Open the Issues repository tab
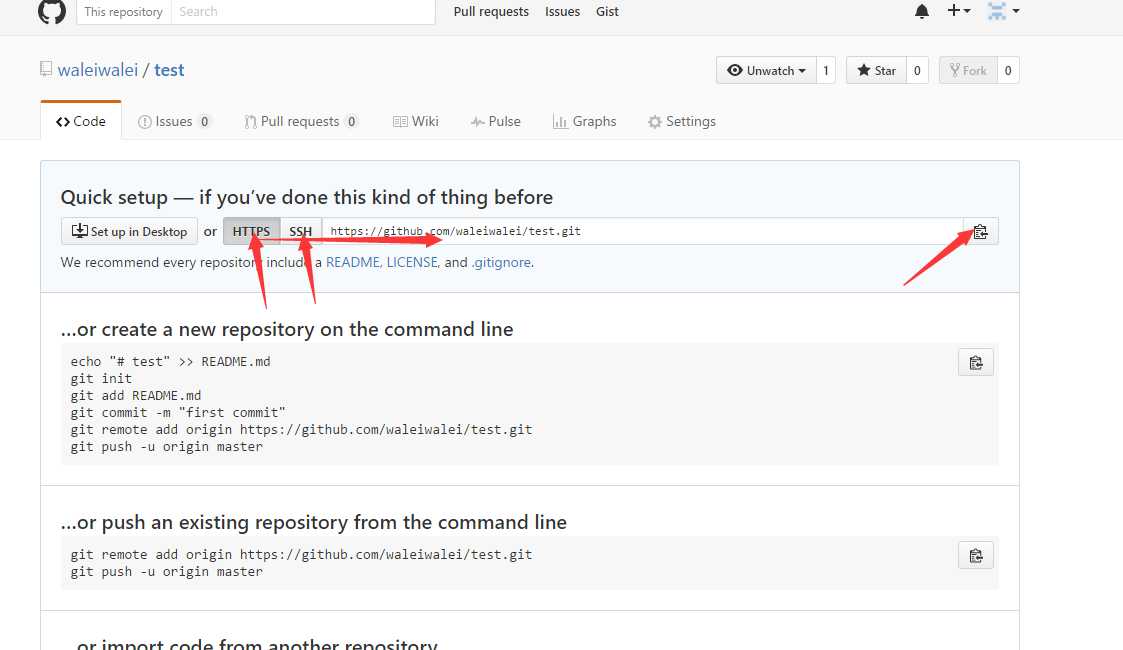Screen dimensions: 1123x650 tap(174, 121)
